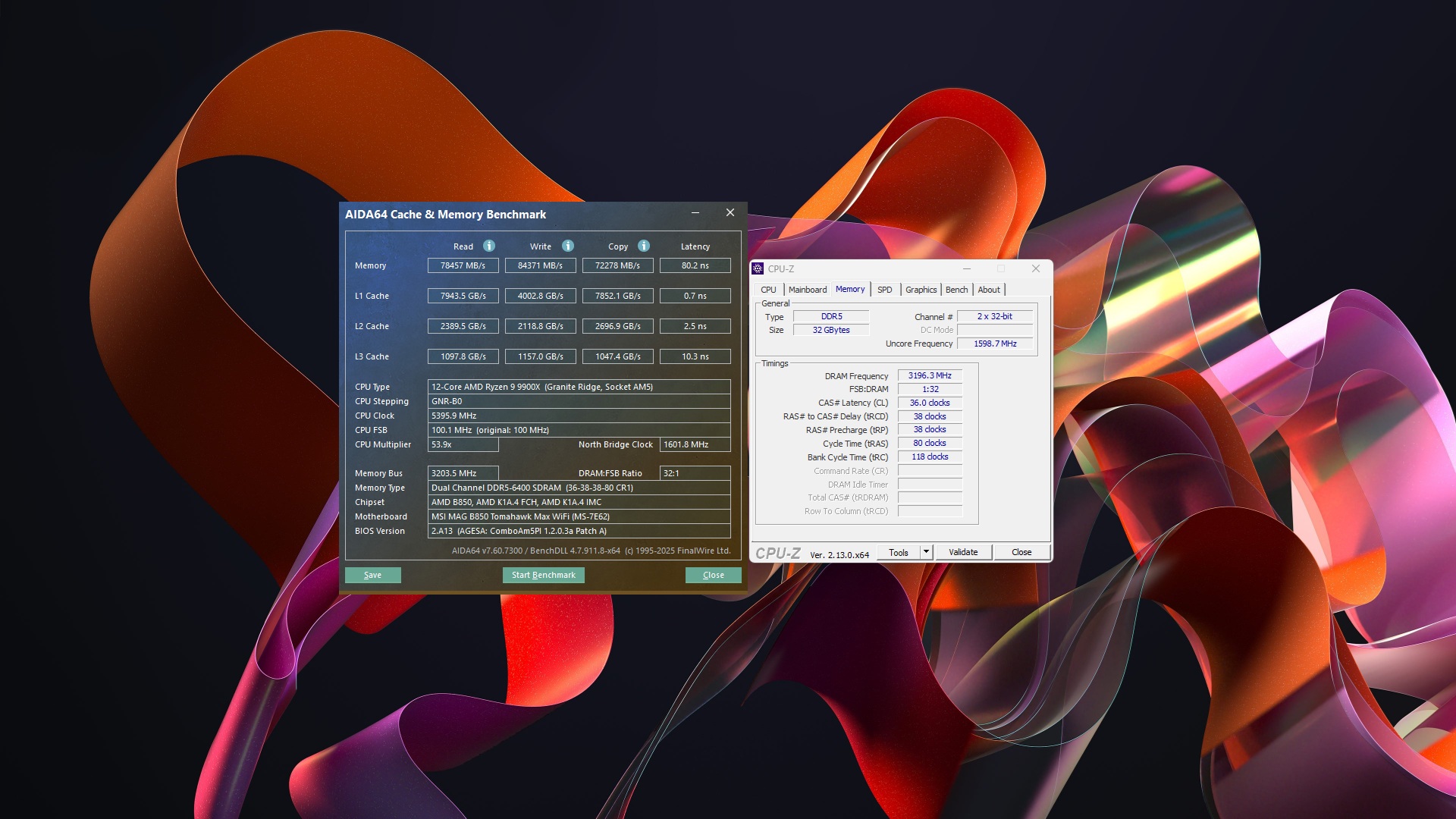Click the L2 Cache Write value 2118.8 GB/s
The width and height of the screenshot is (1456, 819).
coord(541,326)
